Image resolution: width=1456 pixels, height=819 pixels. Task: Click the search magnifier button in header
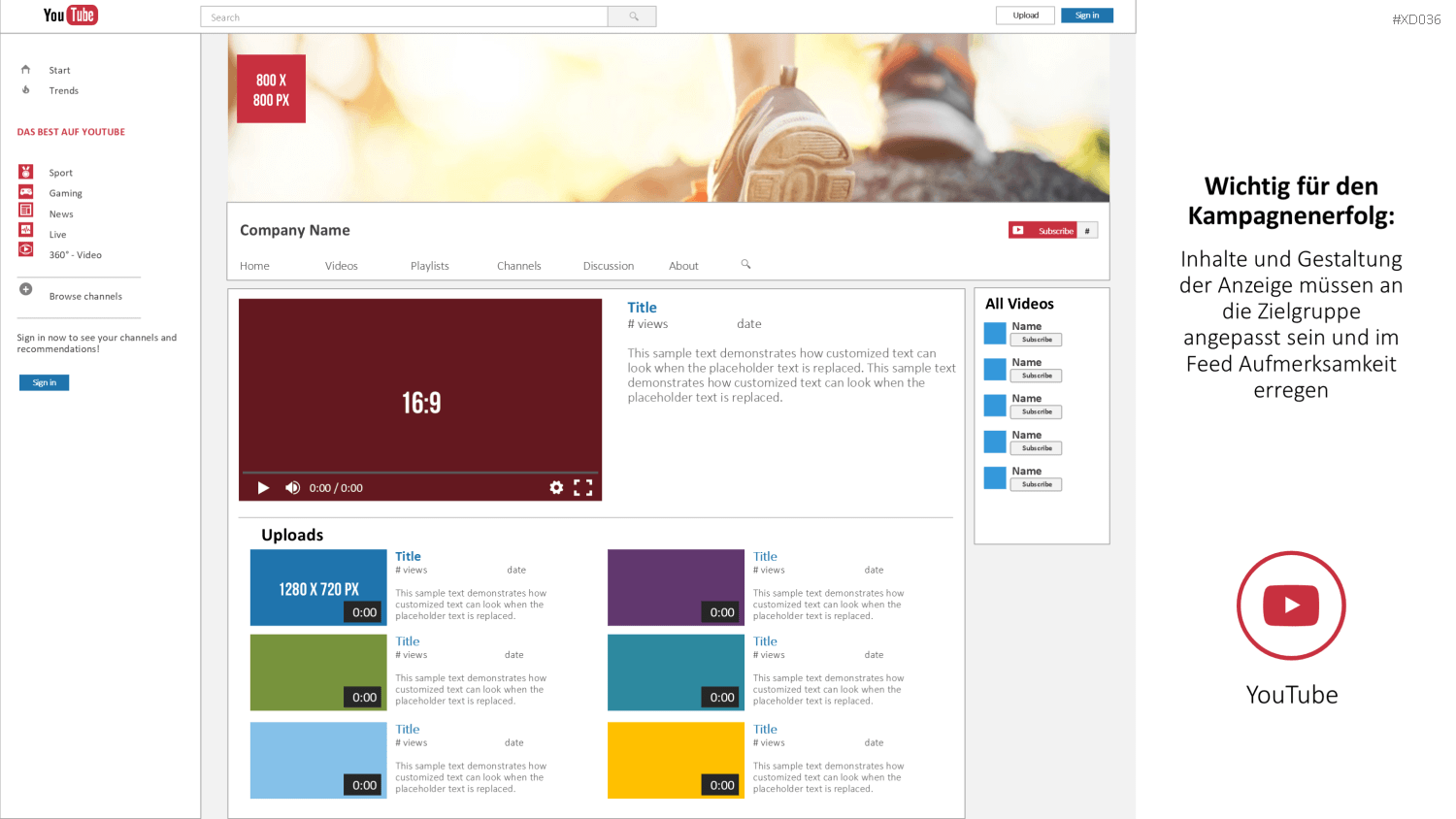(x=632, y=16)
